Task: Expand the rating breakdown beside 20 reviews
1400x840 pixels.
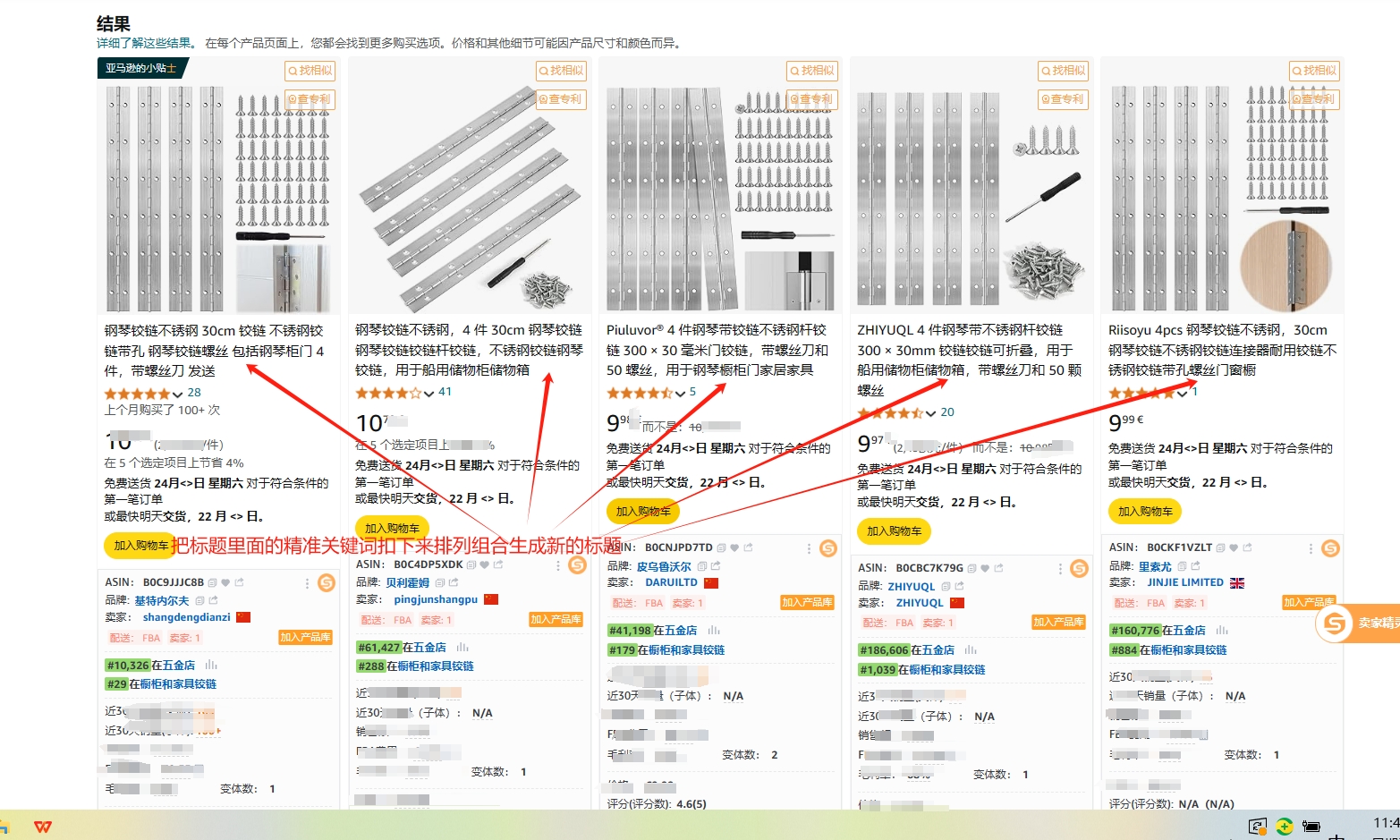Action: (931, 413)
